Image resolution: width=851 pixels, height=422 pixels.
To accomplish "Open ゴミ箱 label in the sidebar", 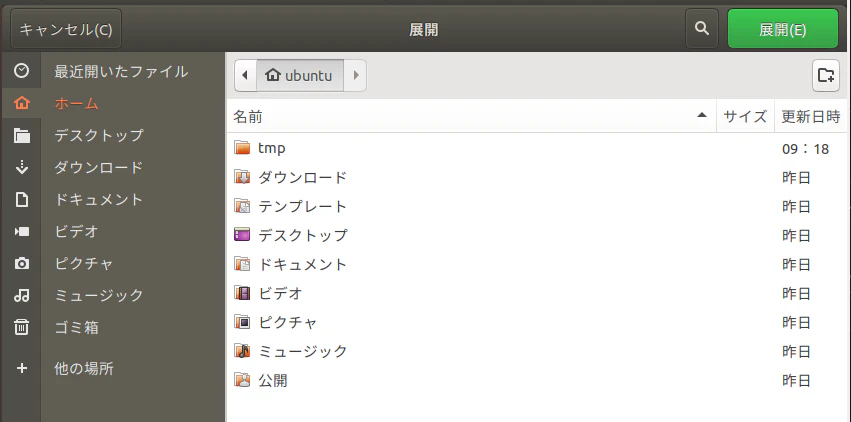I will [76, 328].
